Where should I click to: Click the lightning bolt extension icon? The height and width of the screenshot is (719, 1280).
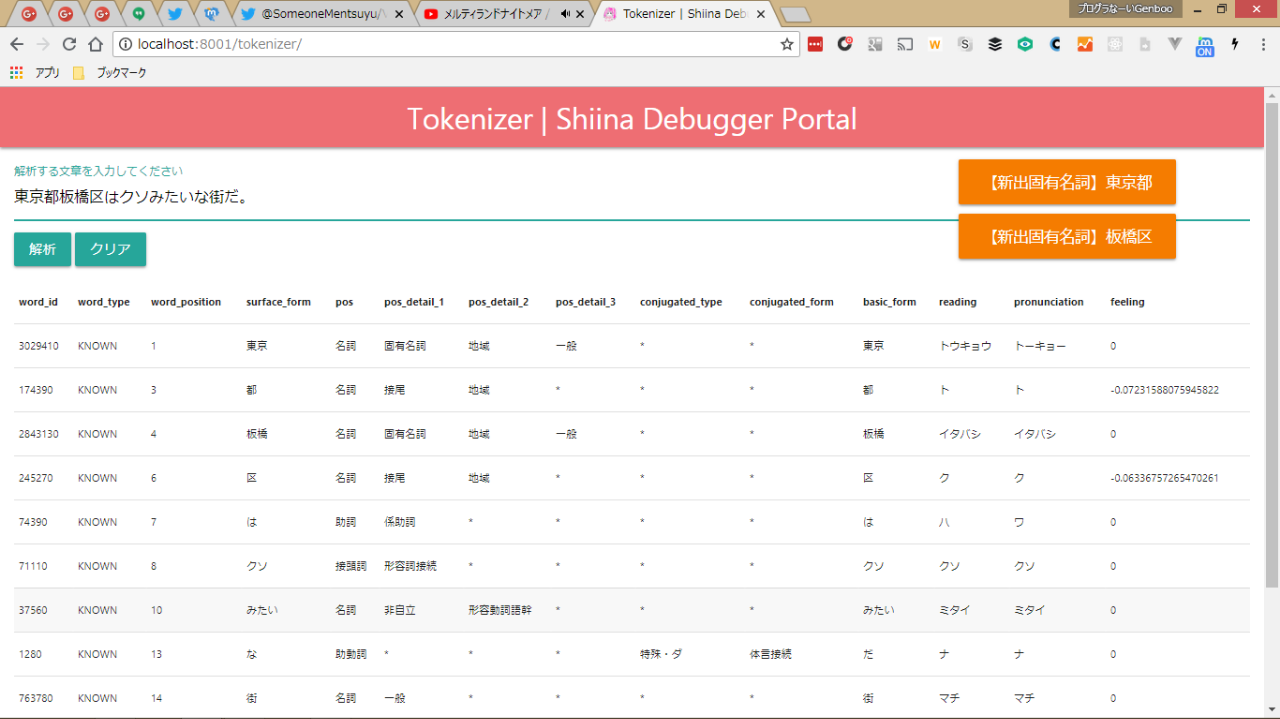pos(1235,45)
